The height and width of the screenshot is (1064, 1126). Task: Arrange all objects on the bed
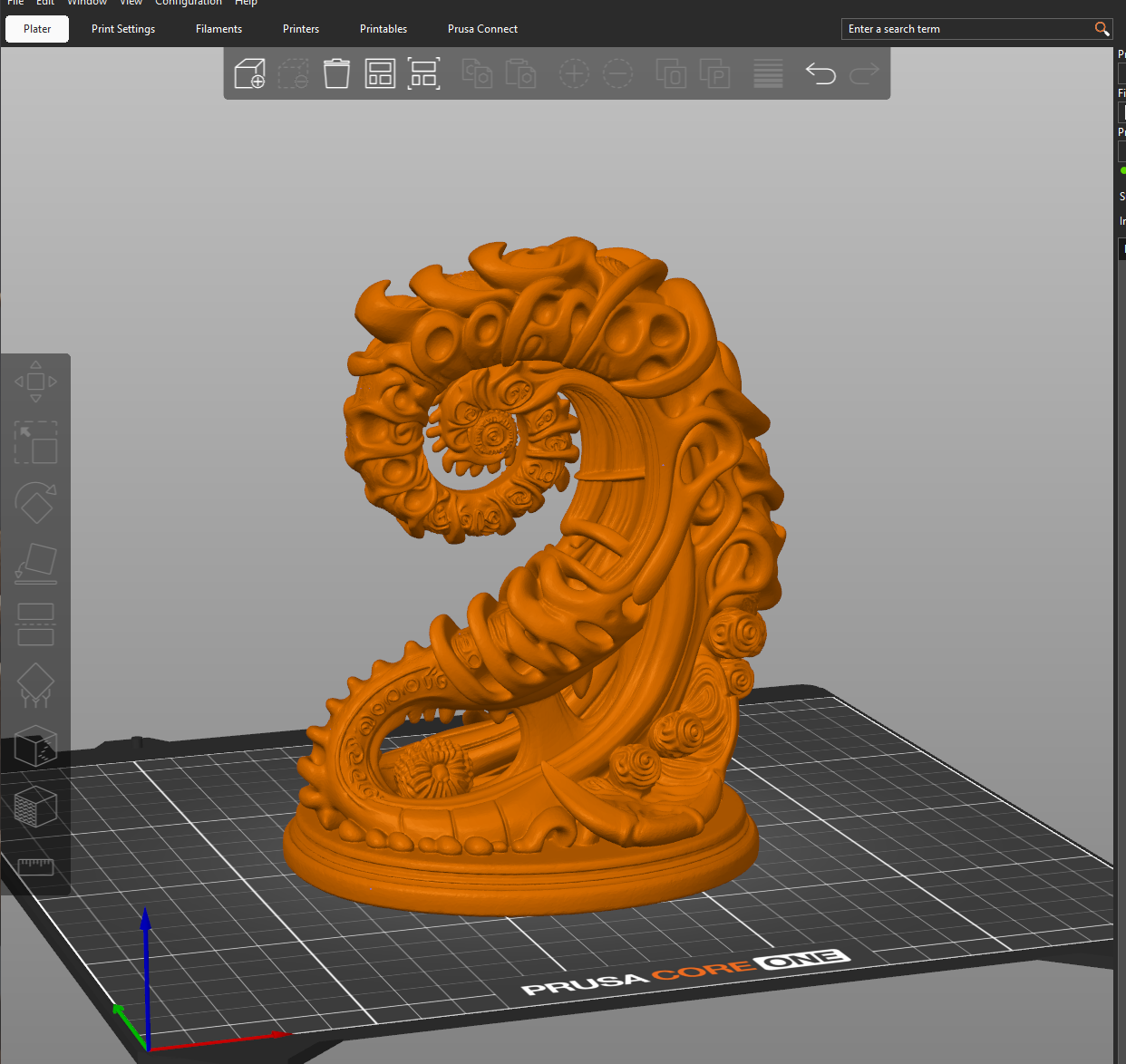coord(380,73)
